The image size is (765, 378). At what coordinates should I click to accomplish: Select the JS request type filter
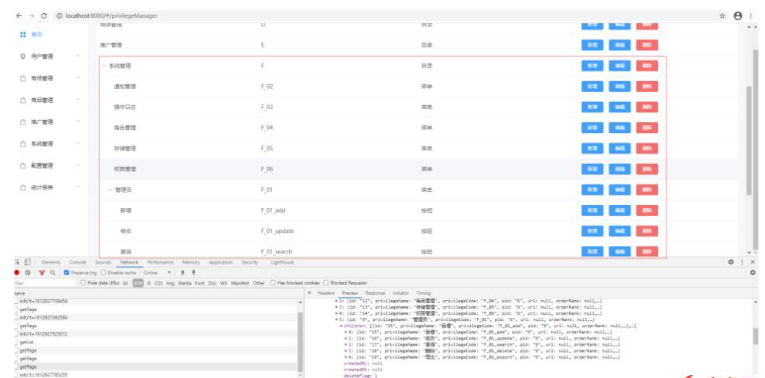(148, 283)
